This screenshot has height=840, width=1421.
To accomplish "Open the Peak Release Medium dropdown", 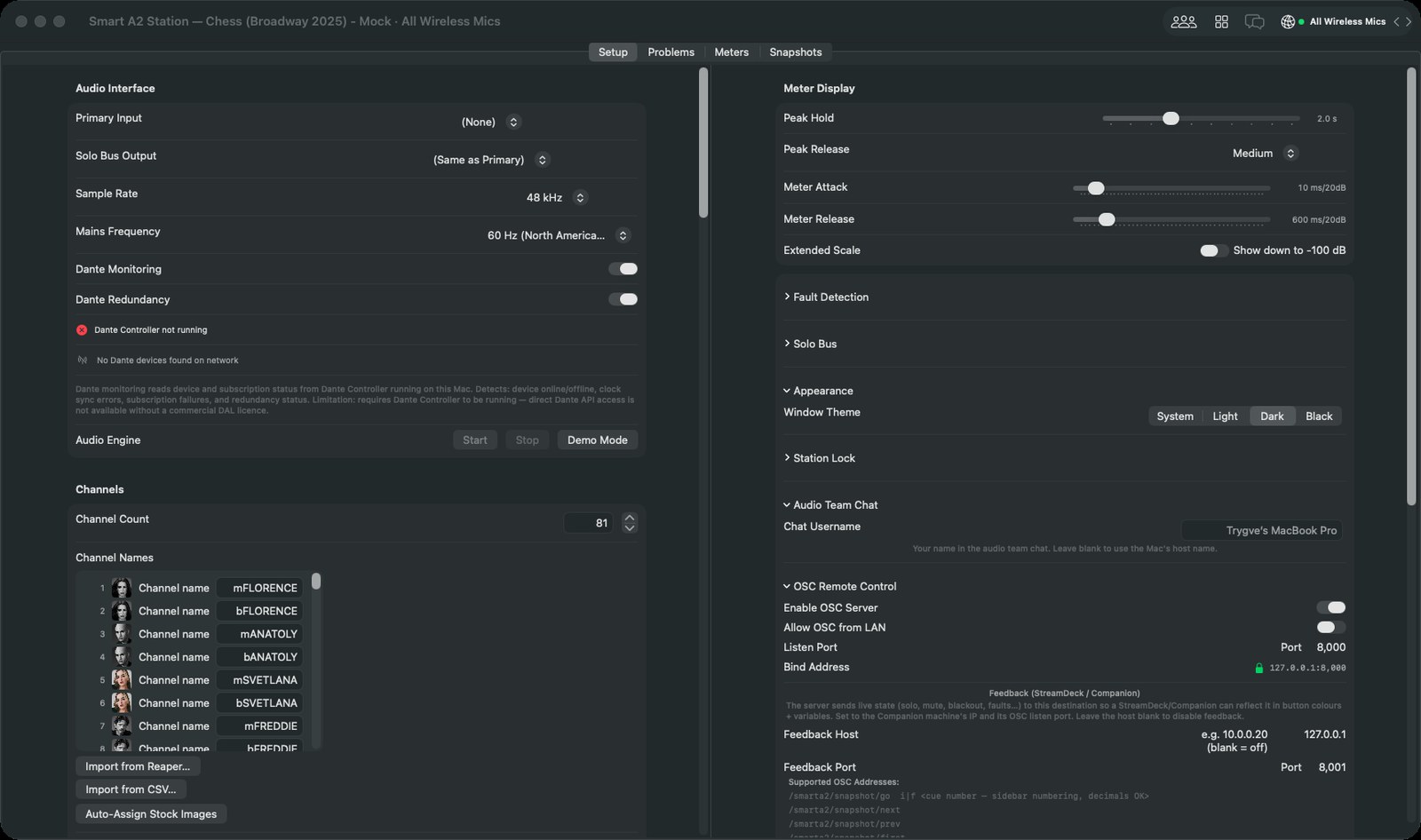I will click(1265, 154).
